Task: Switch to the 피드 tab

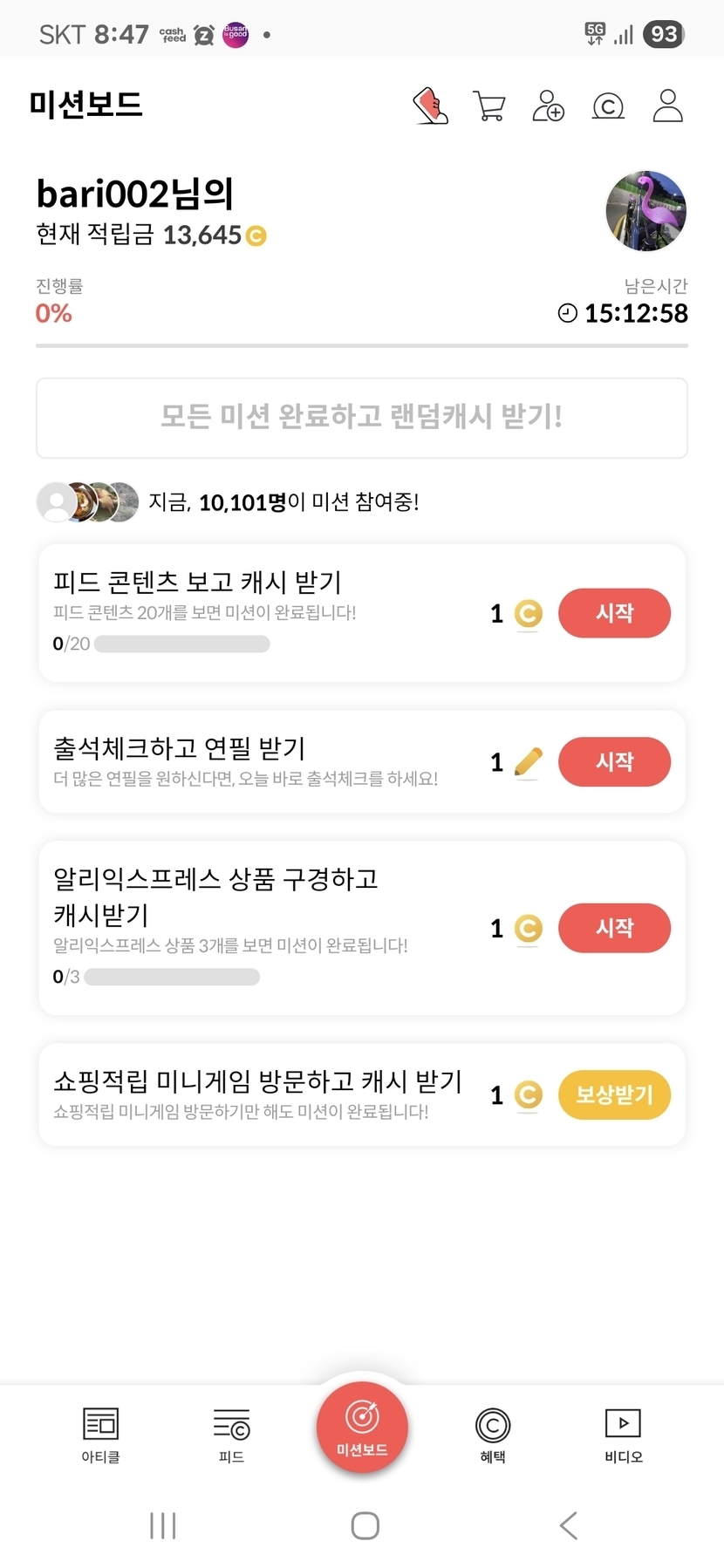Action: (231, 1435)
